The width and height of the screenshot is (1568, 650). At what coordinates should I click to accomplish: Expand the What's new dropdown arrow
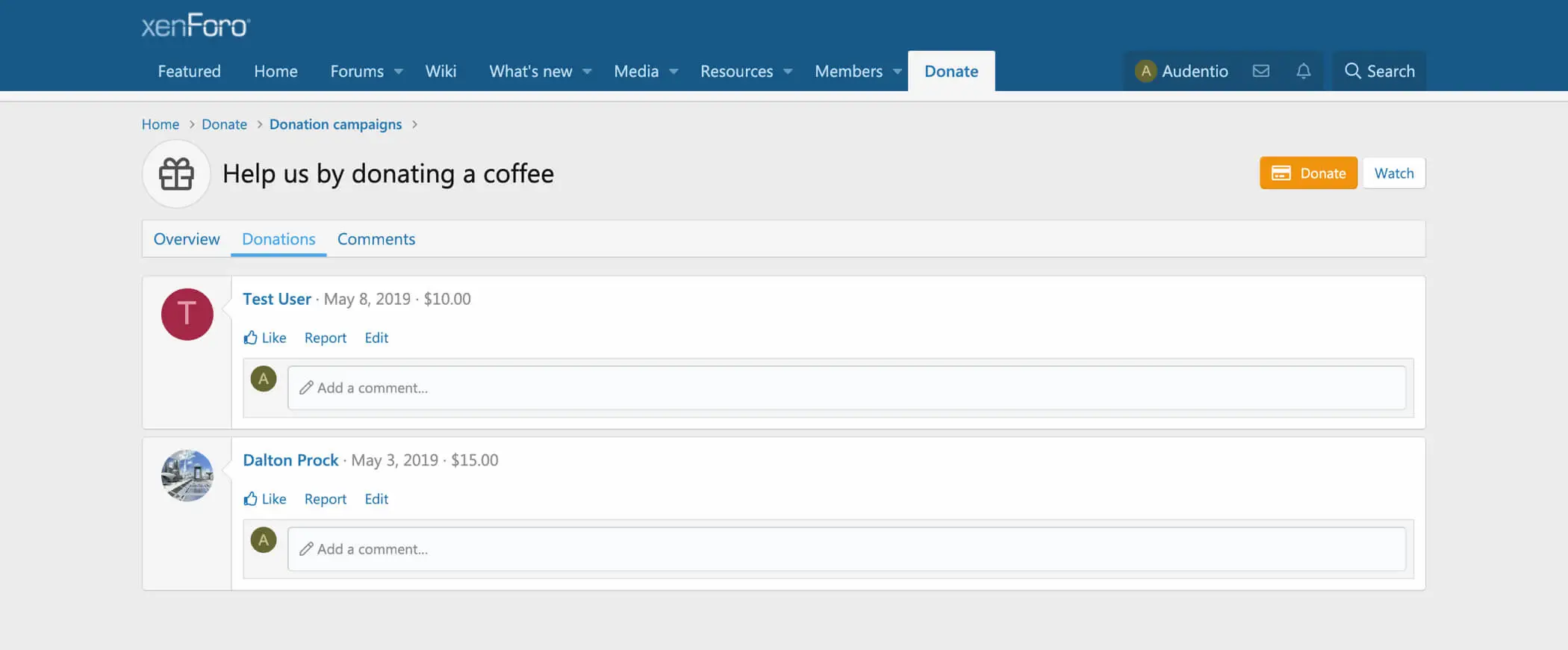[x=588, y=72]
